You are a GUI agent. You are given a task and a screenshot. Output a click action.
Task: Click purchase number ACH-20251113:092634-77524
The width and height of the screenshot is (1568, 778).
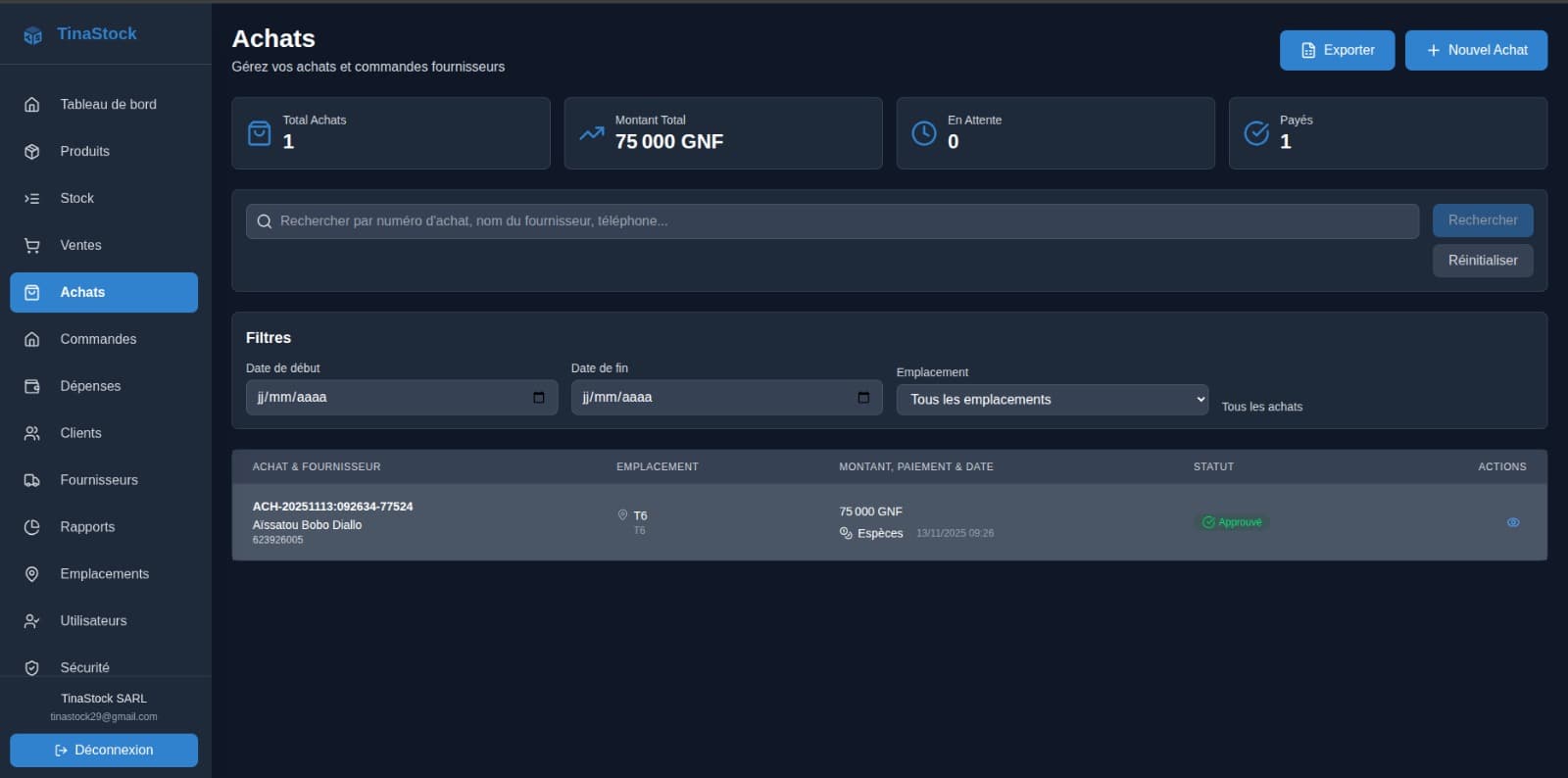coord(332,507)
